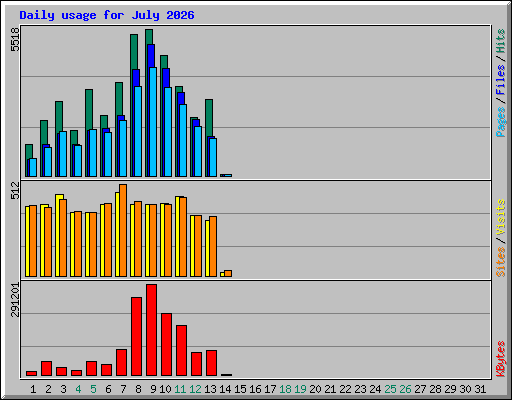Select day 10 on the x-axis
Image resolution: width=512 pixels, height=400 pixels.
(165, 389)
